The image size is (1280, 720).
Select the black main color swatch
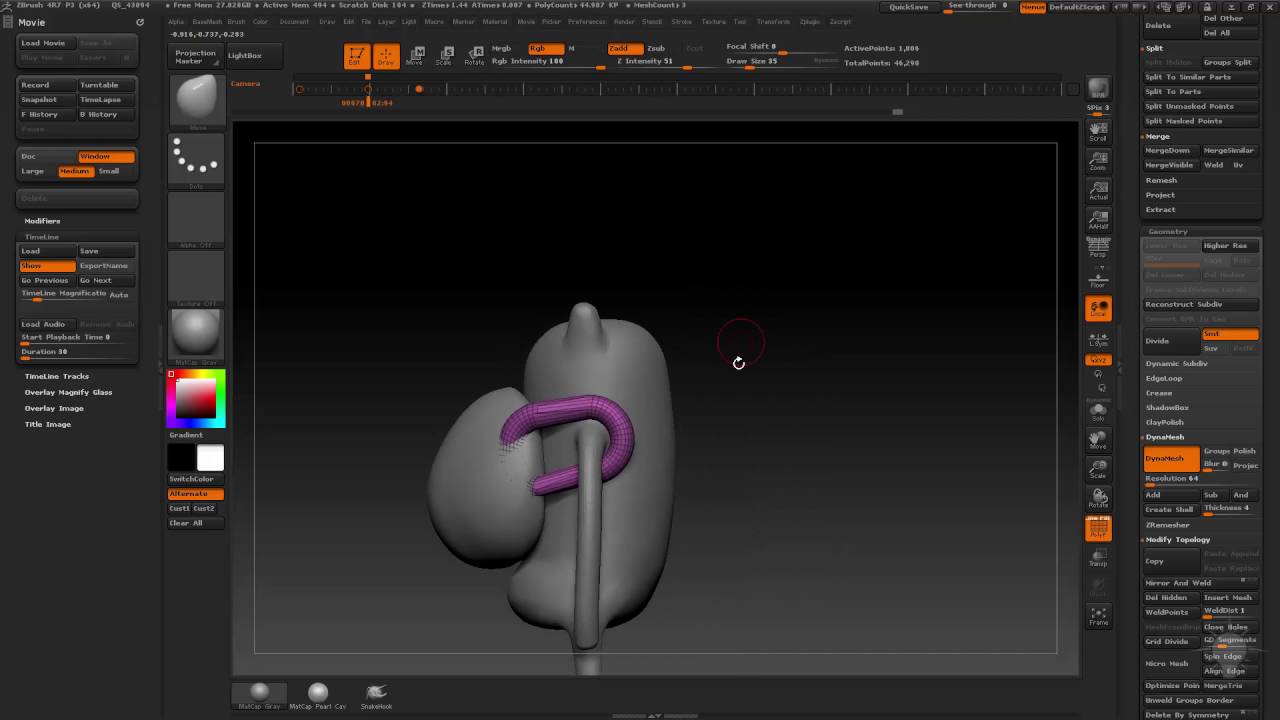click(181, 458)
